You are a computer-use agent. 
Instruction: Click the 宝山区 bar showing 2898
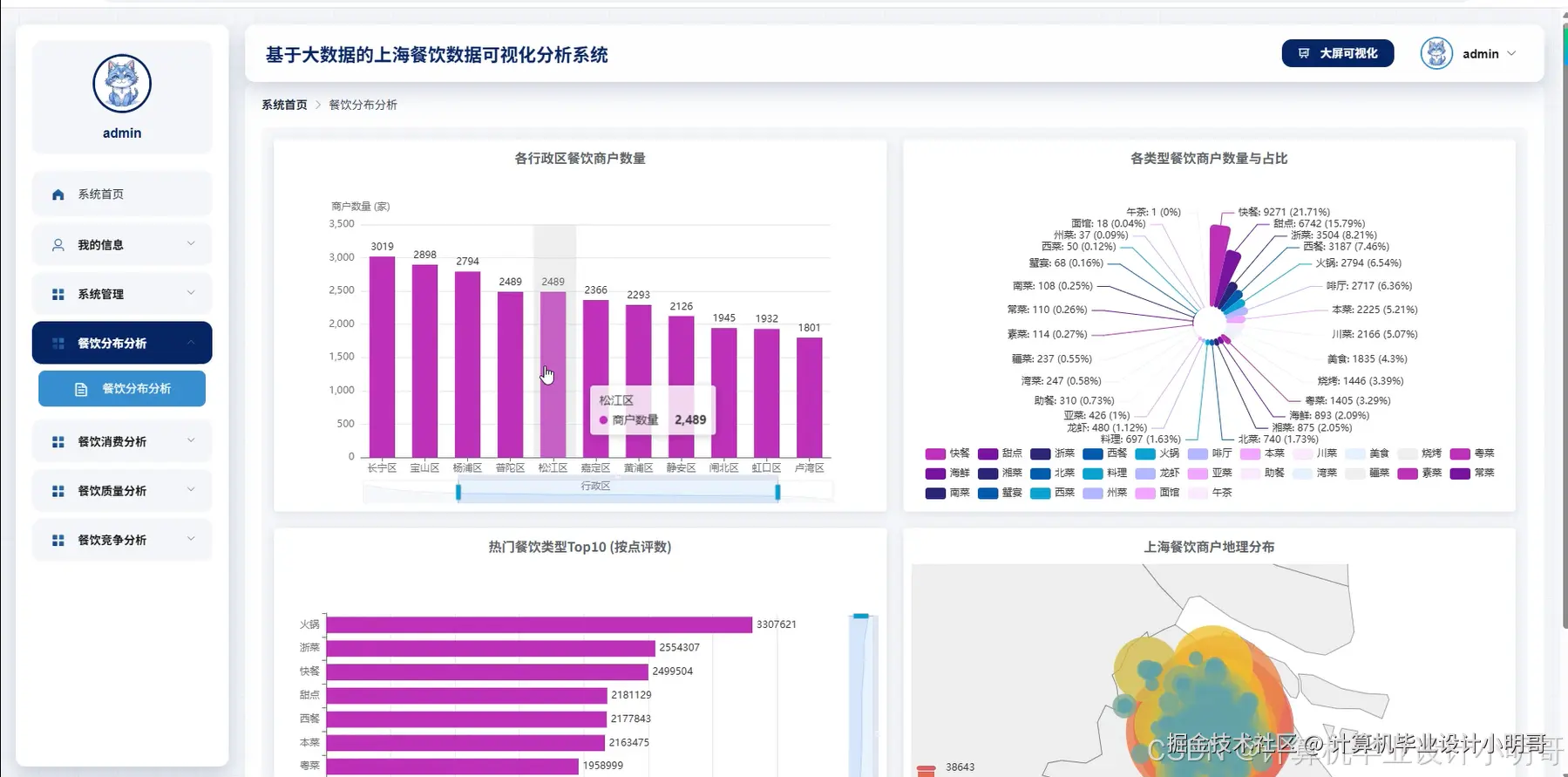click(424, 361)
